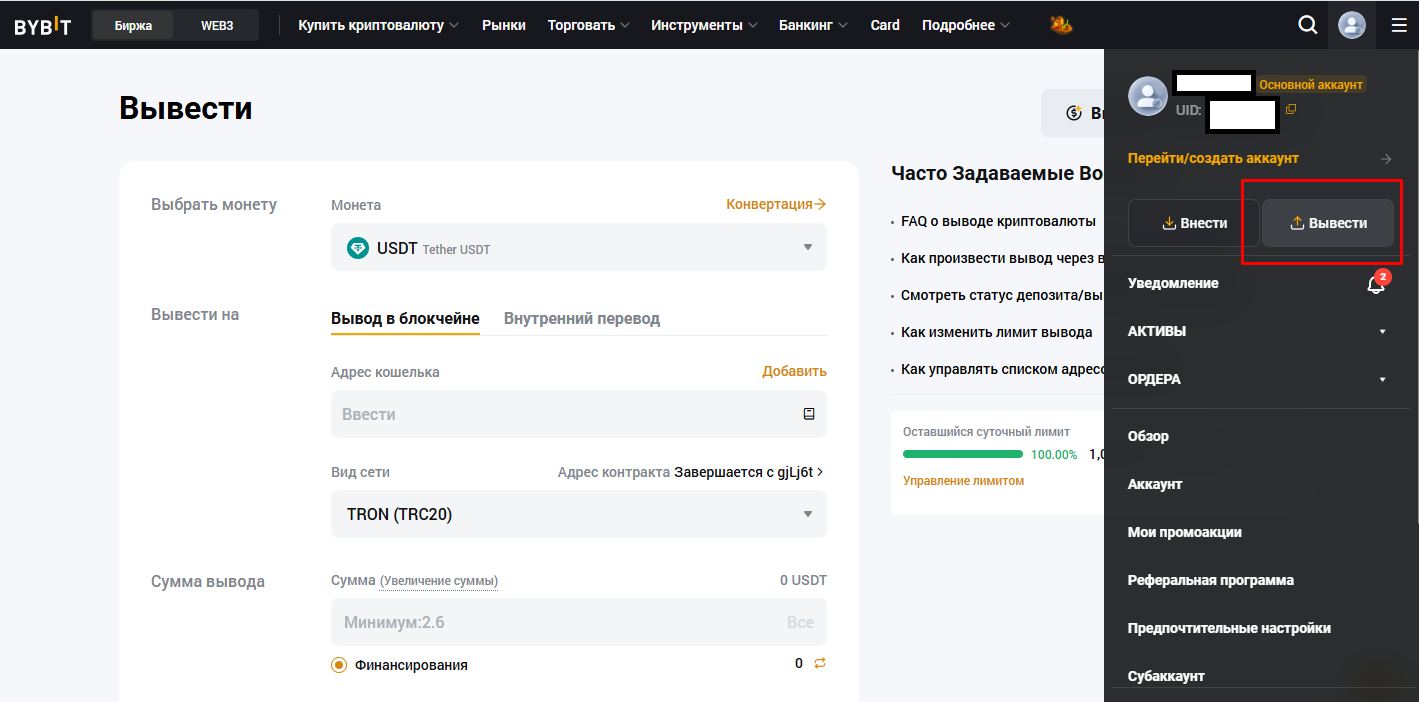The image size is (1419, 702).
Task: Click the wallet address input field
Action: (x=579, y=414)
